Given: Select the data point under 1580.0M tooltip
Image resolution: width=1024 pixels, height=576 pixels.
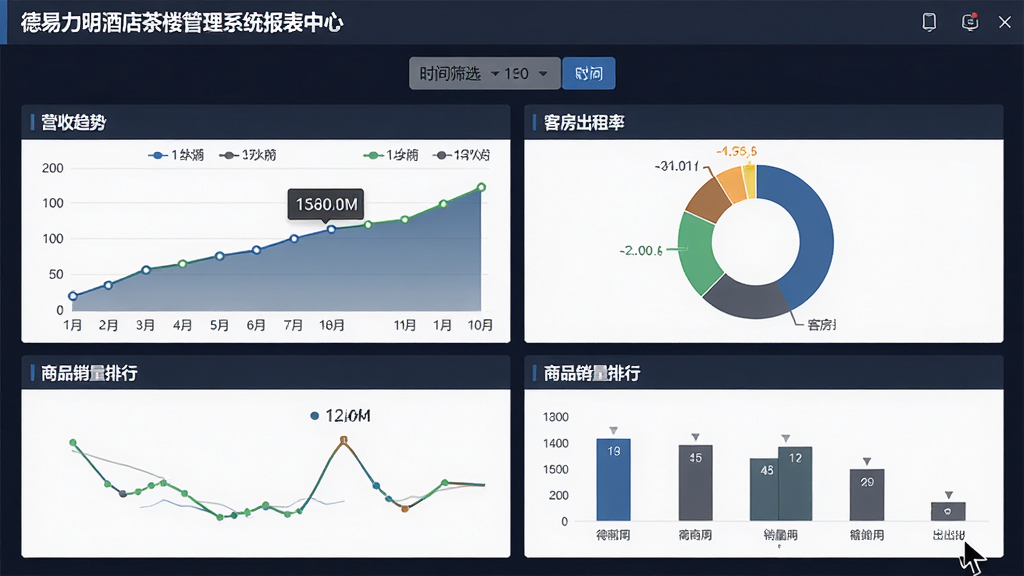Looking at the screenshot, I should (331, 229).
